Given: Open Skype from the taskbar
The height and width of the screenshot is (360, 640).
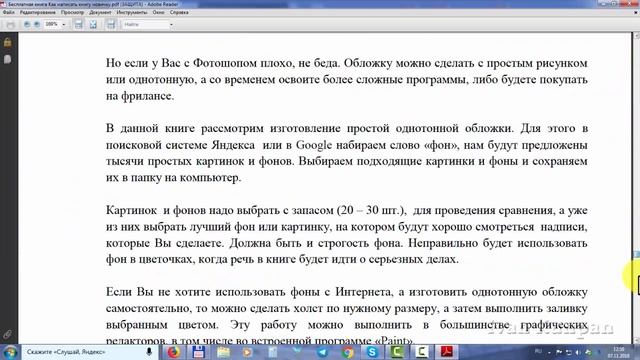Looking at the screenshot, I should 372,352.
